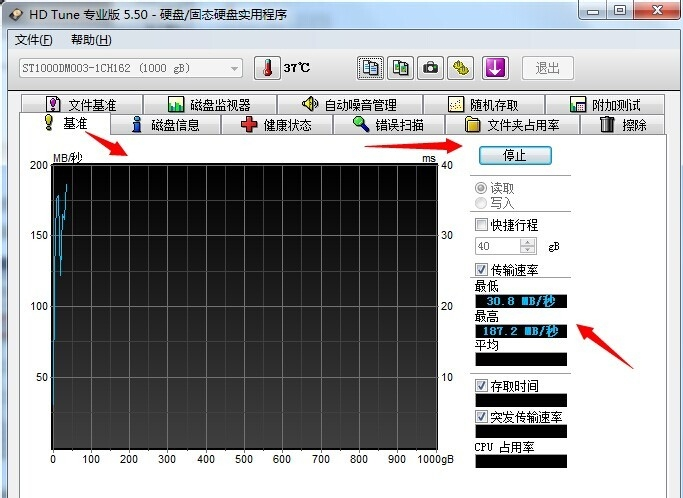Viewport: 683px width, 498px height.
Task: Click the thermometer temperature icon
Action: (267, 68)
